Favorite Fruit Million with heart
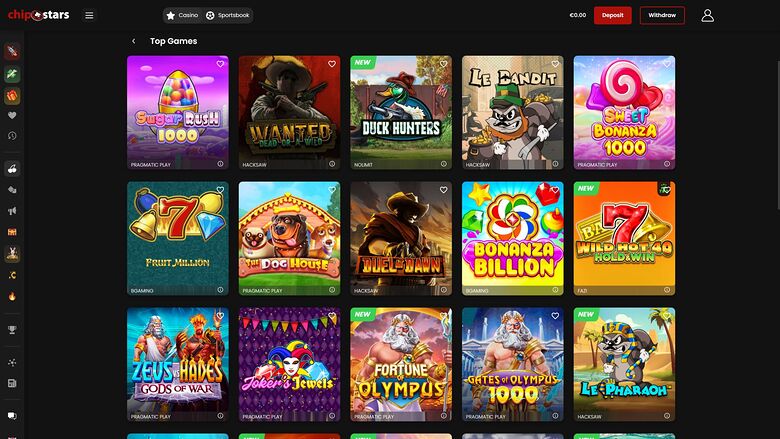The image size is (780, 439). pyautogui.click(x=220, y=189)
